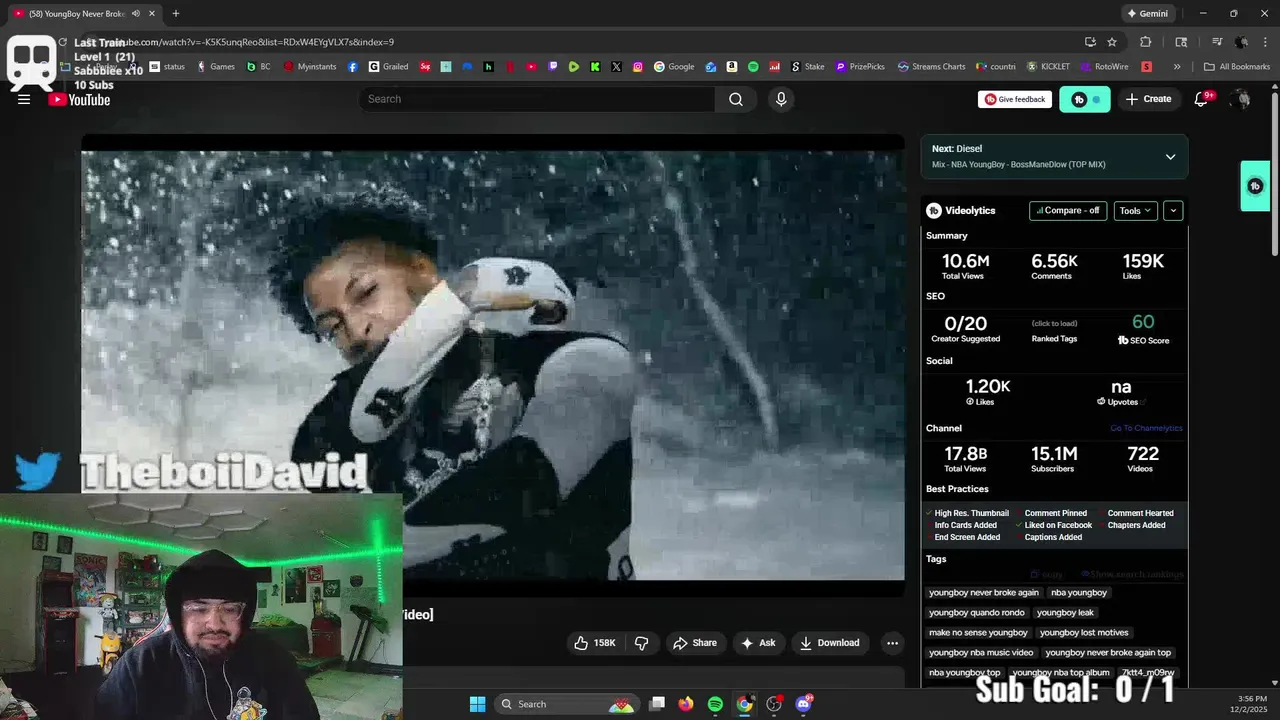1280x720 pixels.
Task: Click the video player frame
Action: pos(493,365)
